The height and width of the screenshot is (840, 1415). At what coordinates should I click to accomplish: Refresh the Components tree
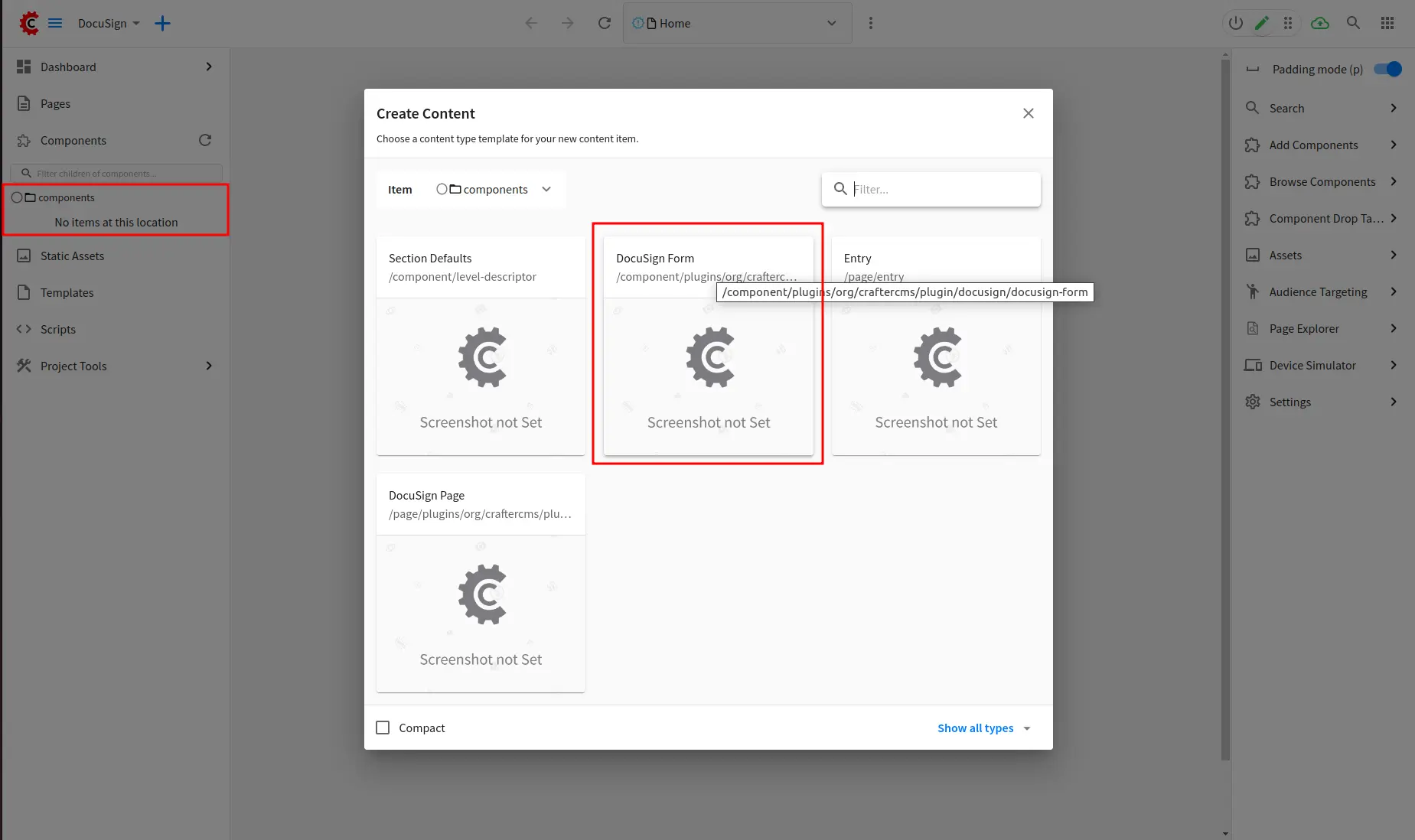pos(204,140)
